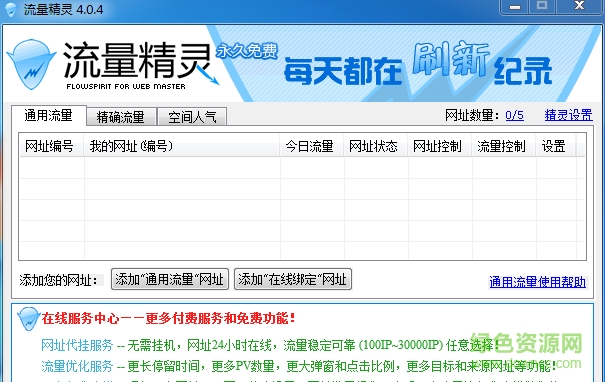Minimize the 流量精灵 window

515,7
